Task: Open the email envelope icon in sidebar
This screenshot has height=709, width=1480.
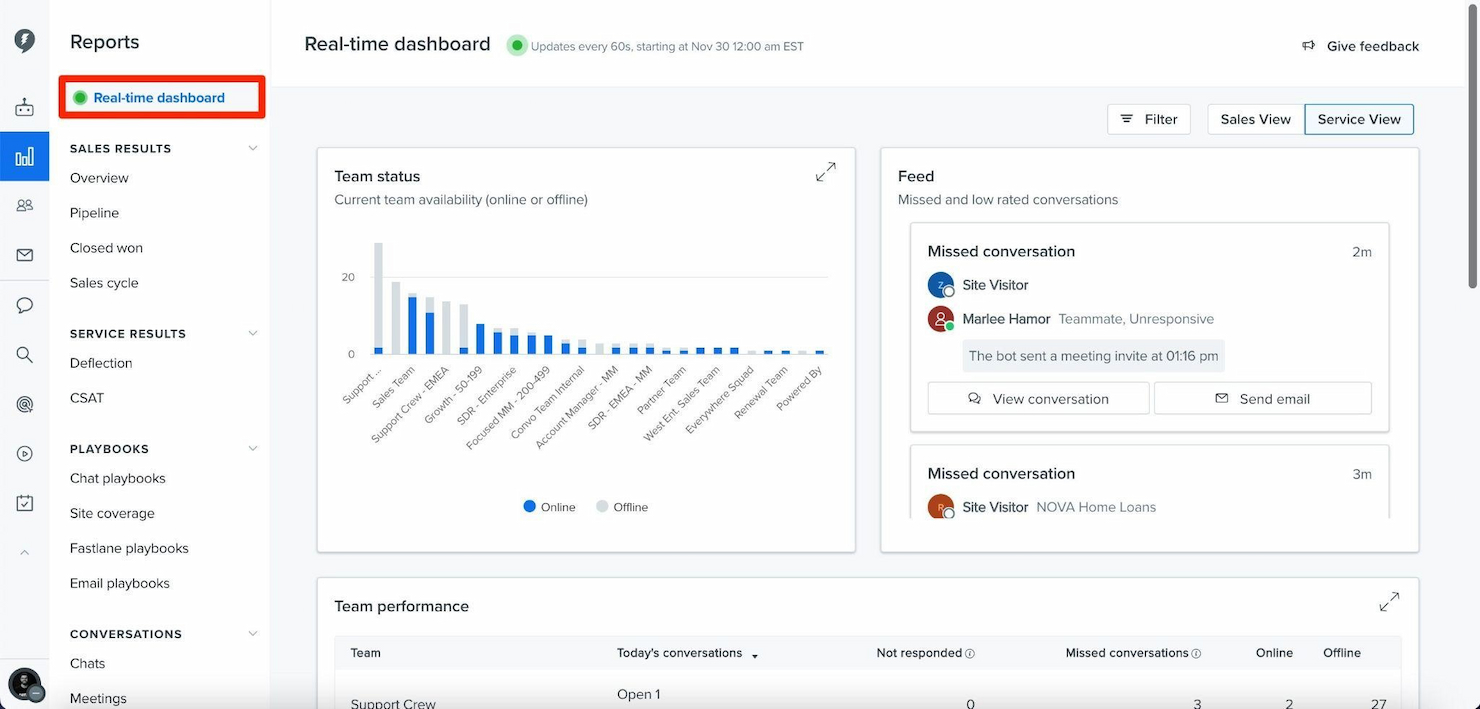Action: (x=25, y=255)
